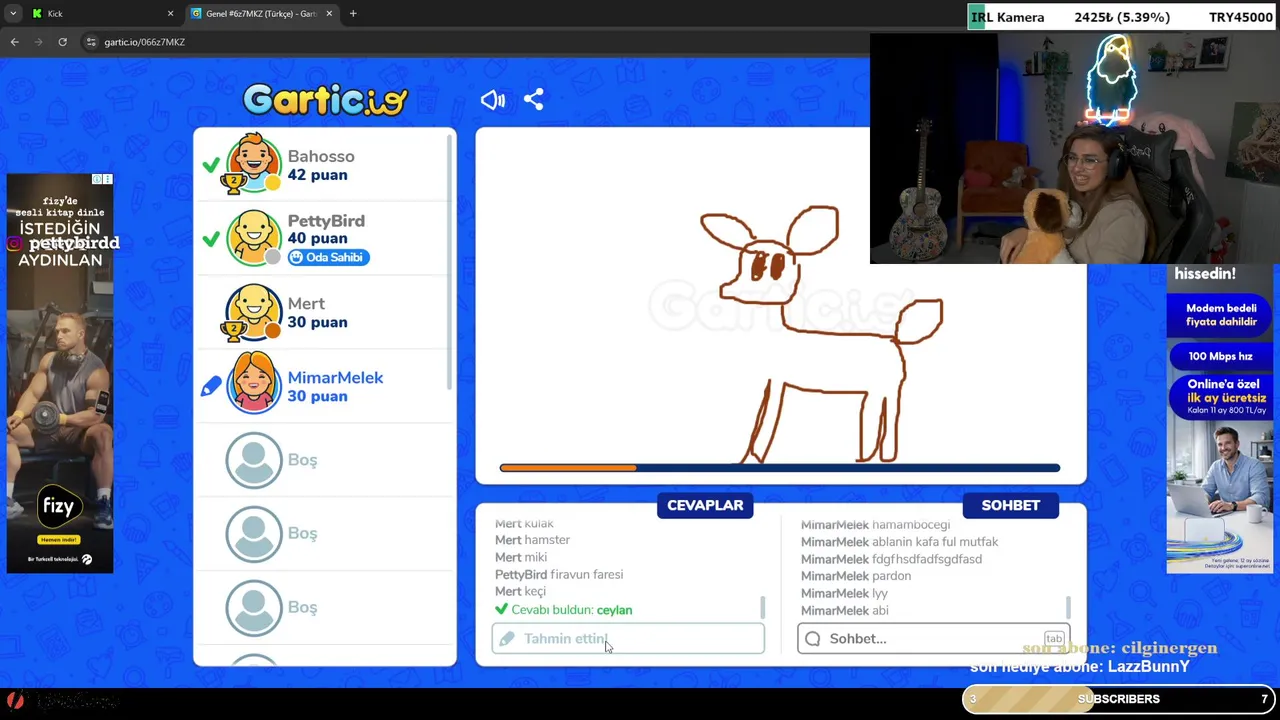Screen dimensions: 1280x720
Task: Click the player list scrollbar
Action: (x=451, y=260)
